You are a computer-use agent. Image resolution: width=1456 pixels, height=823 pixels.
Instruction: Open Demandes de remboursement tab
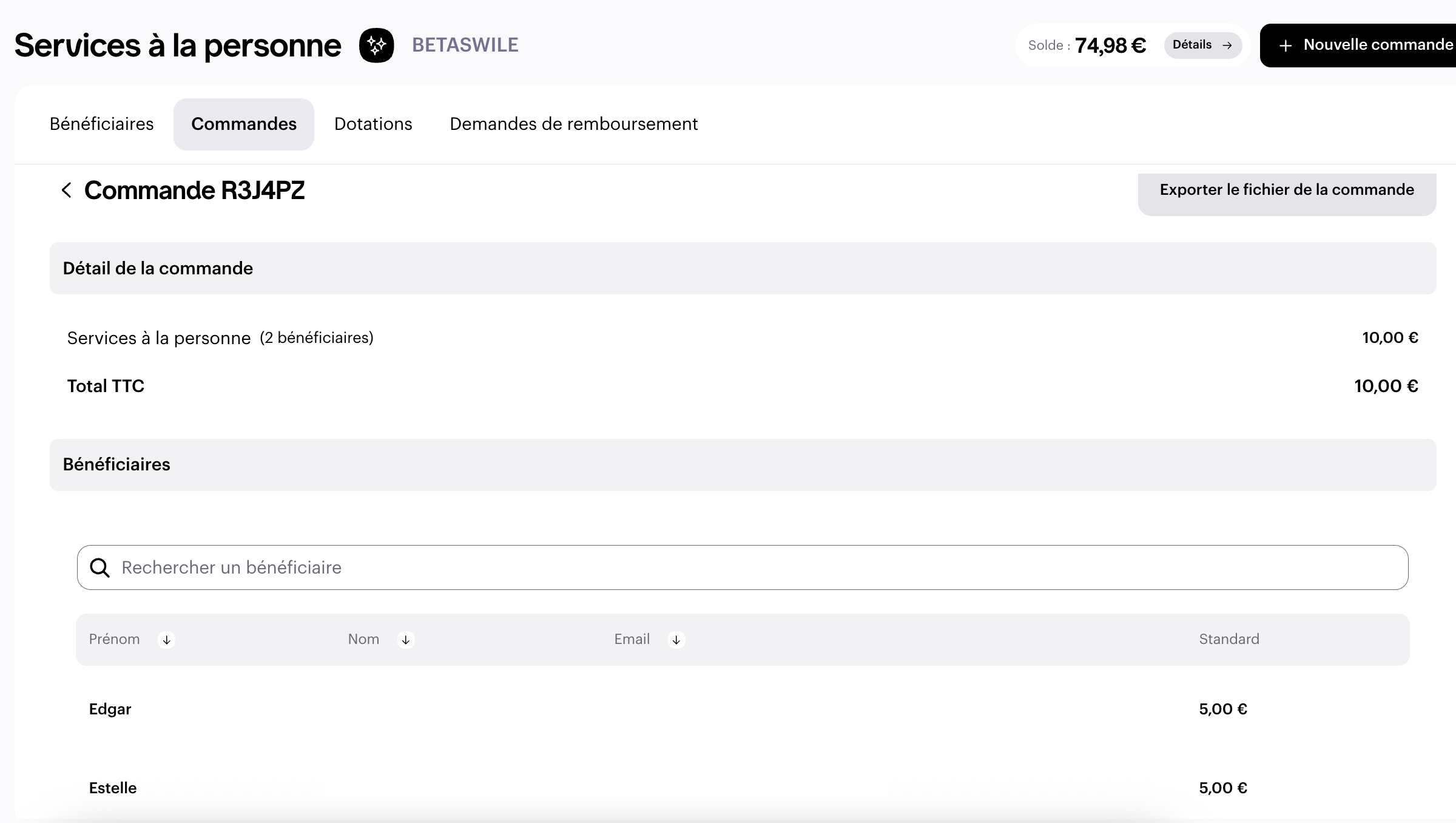coord(573,124)
